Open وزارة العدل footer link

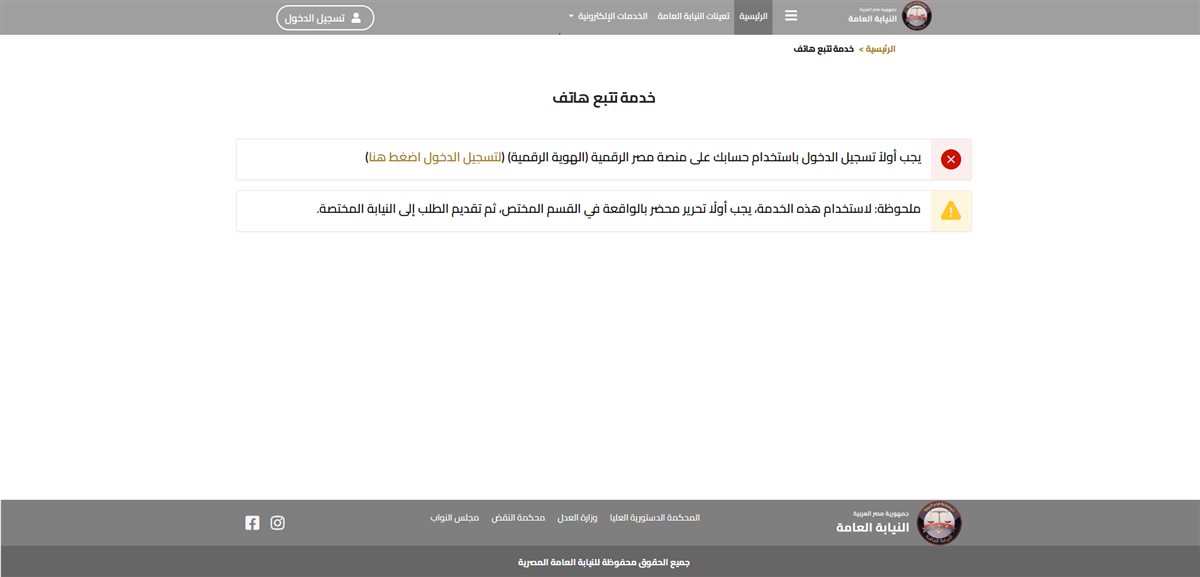575,518
